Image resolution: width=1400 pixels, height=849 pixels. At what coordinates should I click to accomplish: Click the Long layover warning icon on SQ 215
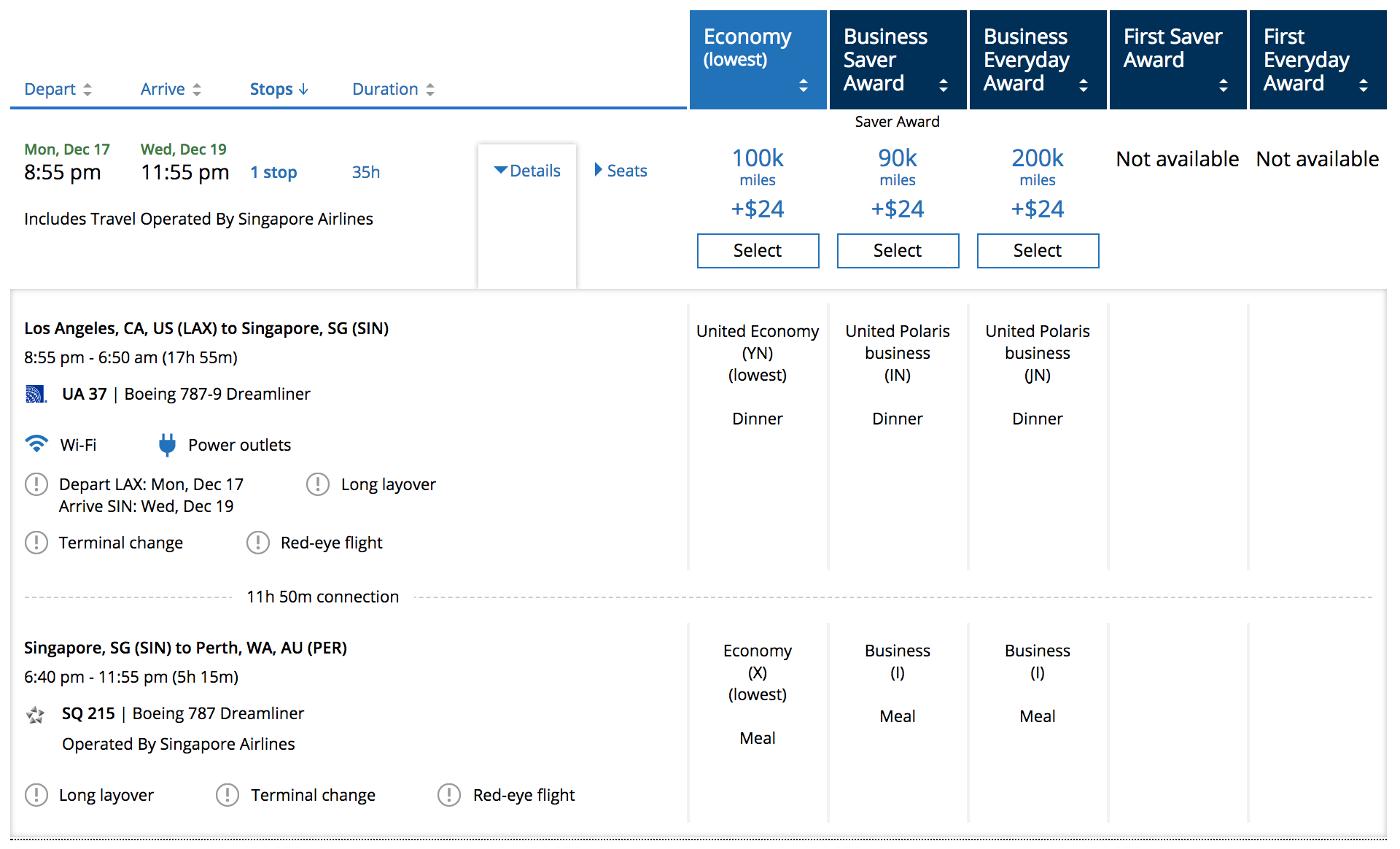(x=36, y=795)
